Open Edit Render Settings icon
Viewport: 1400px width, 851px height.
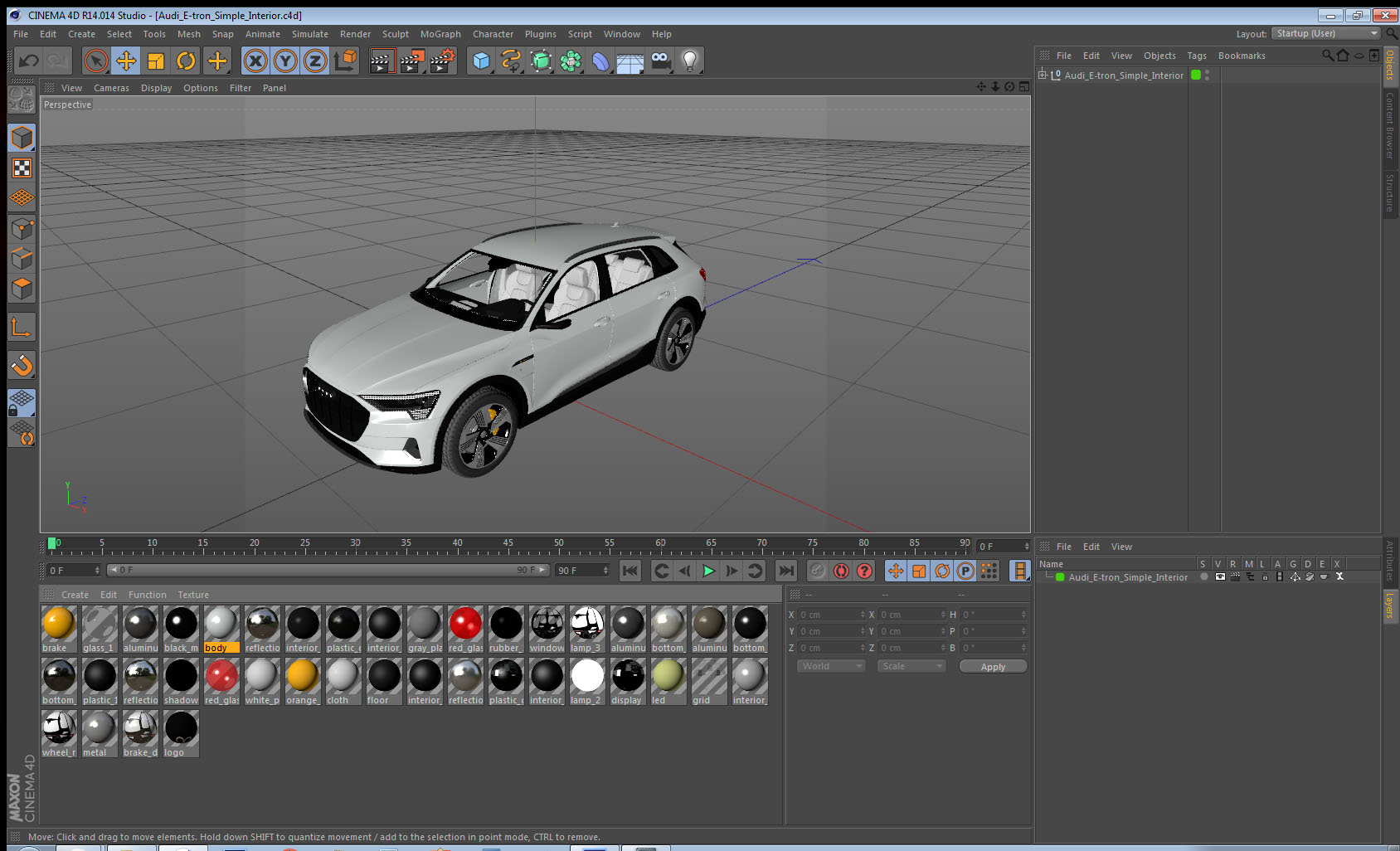(x=443, y=61)
